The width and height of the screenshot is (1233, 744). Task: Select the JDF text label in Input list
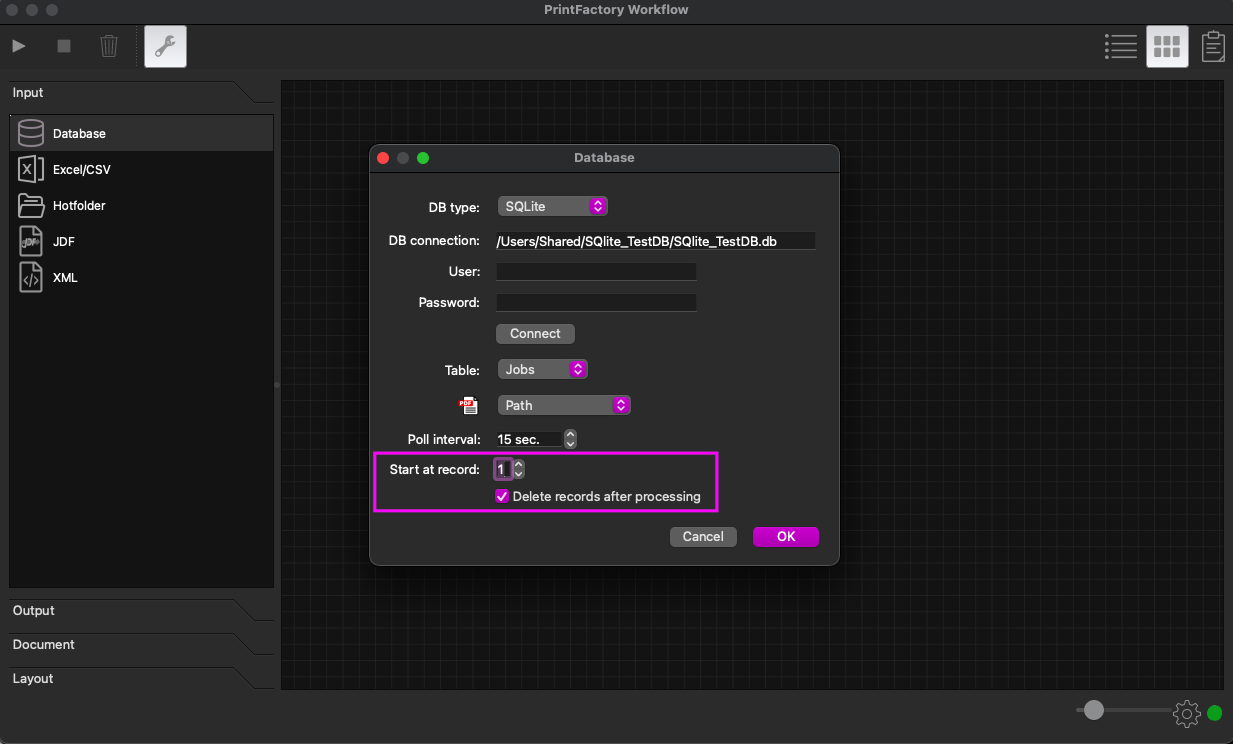click(x=64, y=241)
